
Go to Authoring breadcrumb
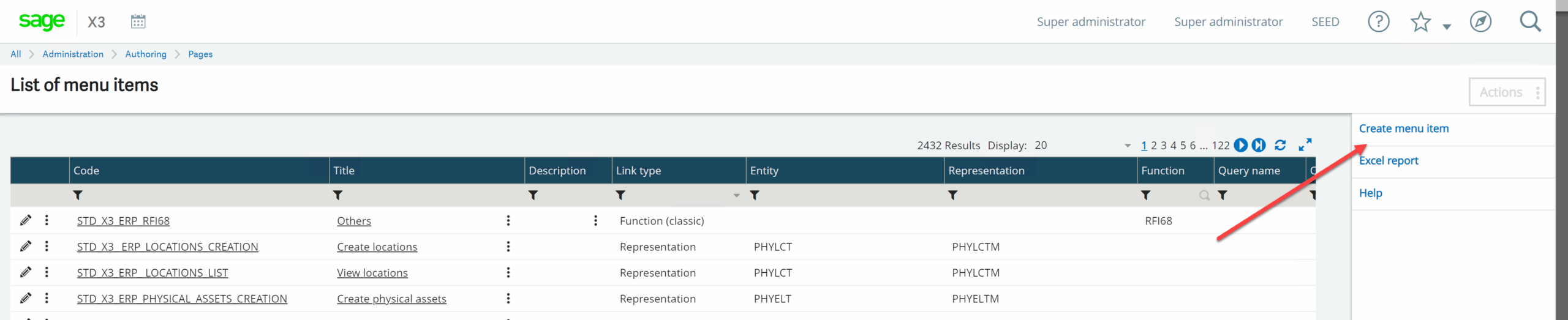point(146,54)
